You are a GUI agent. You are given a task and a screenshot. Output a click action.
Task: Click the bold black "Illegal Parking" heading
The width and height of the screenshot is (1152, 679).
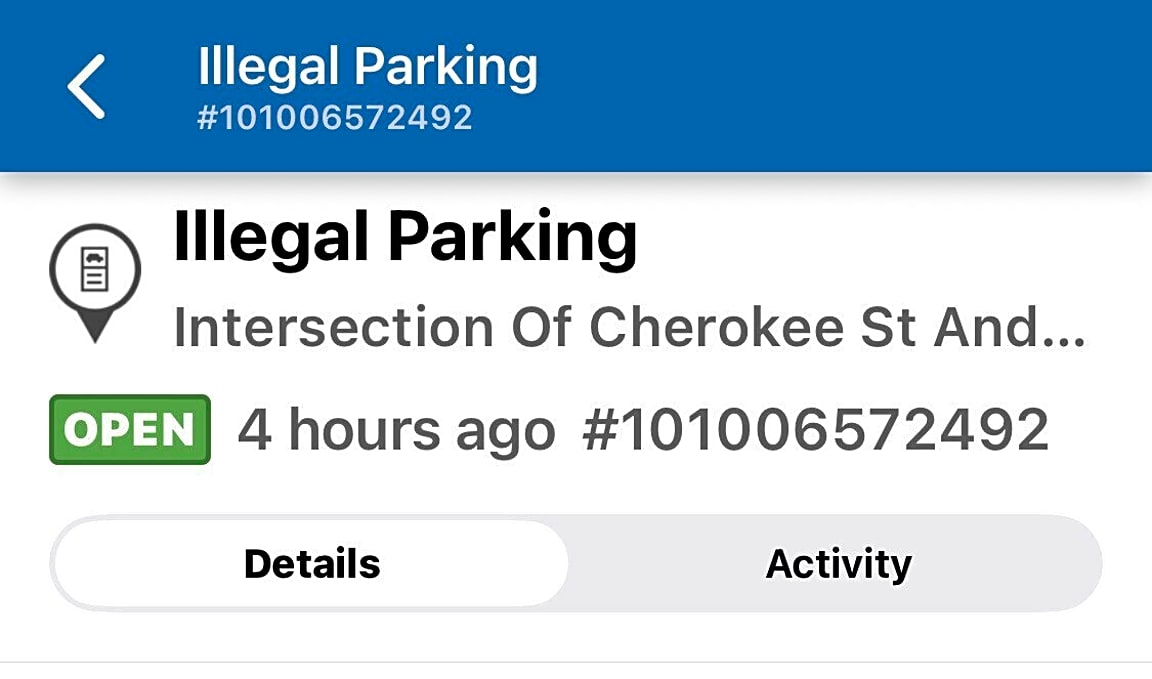(x=405, y=237)
